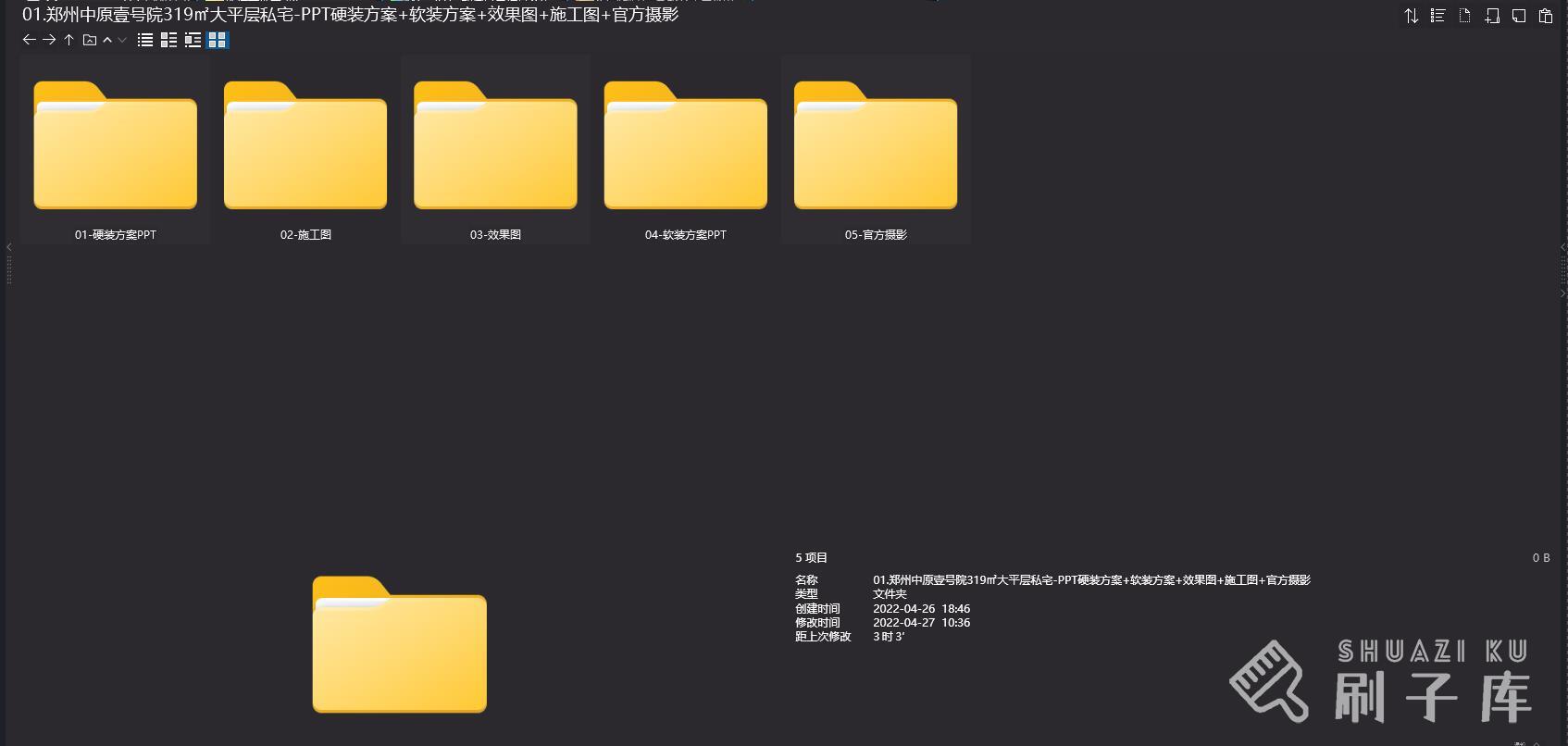Click the 文件夹 type value
This screenshot has width=1568, height=746.
(x=890, y=594)
